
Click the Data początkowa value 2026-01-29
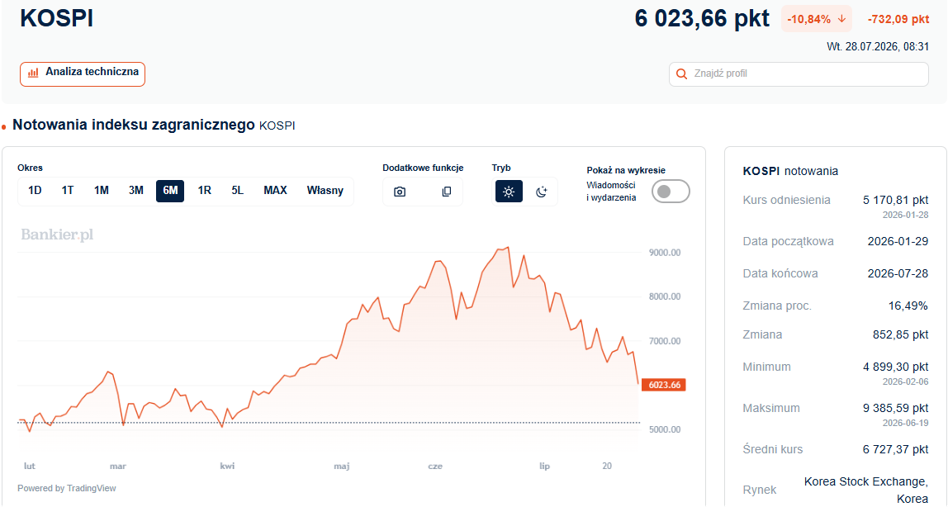pyautogui.click(x=898, y=241)
